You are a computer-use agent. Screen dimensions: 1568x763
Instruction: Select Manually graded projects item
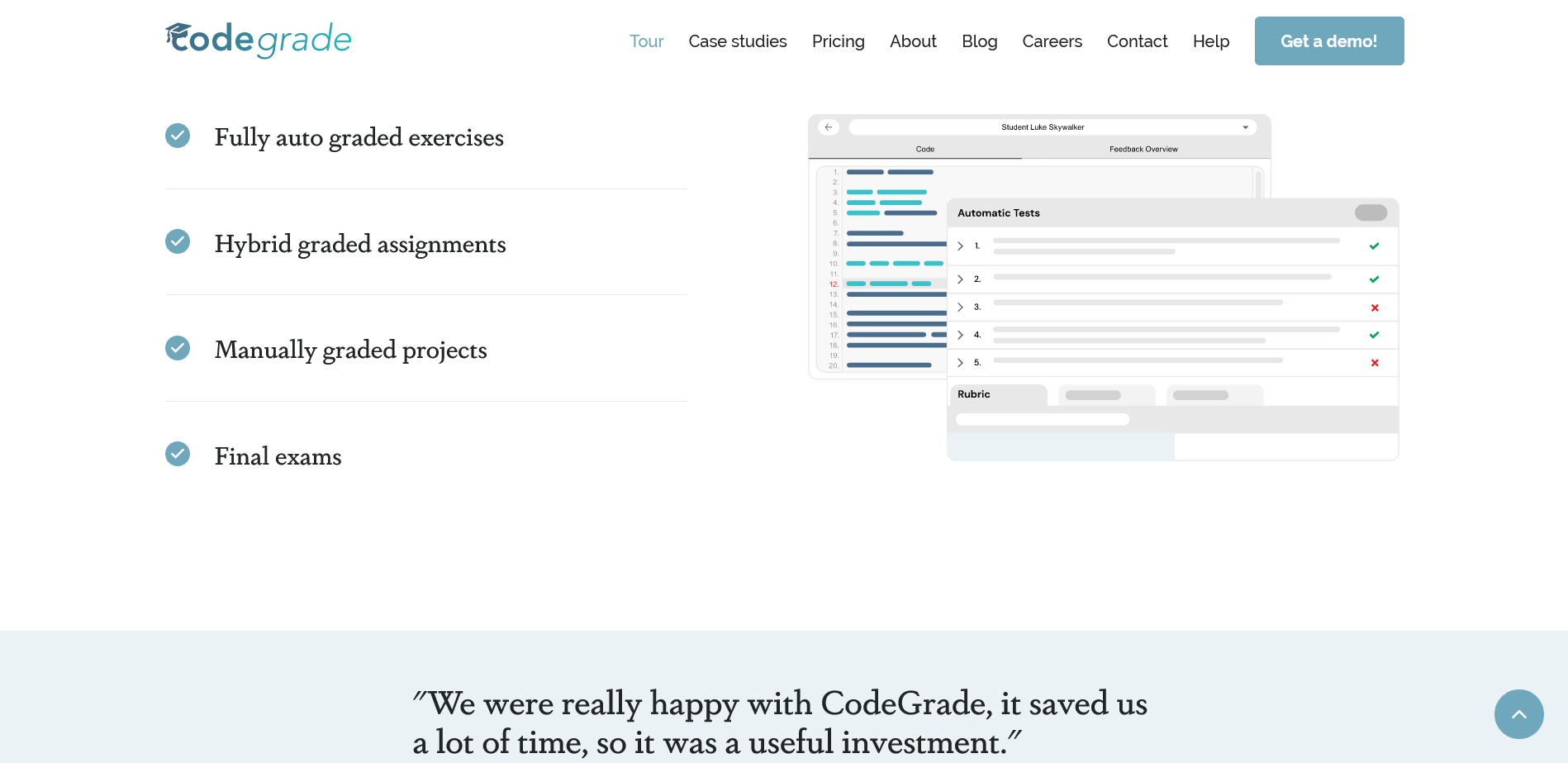pos(351,350)
